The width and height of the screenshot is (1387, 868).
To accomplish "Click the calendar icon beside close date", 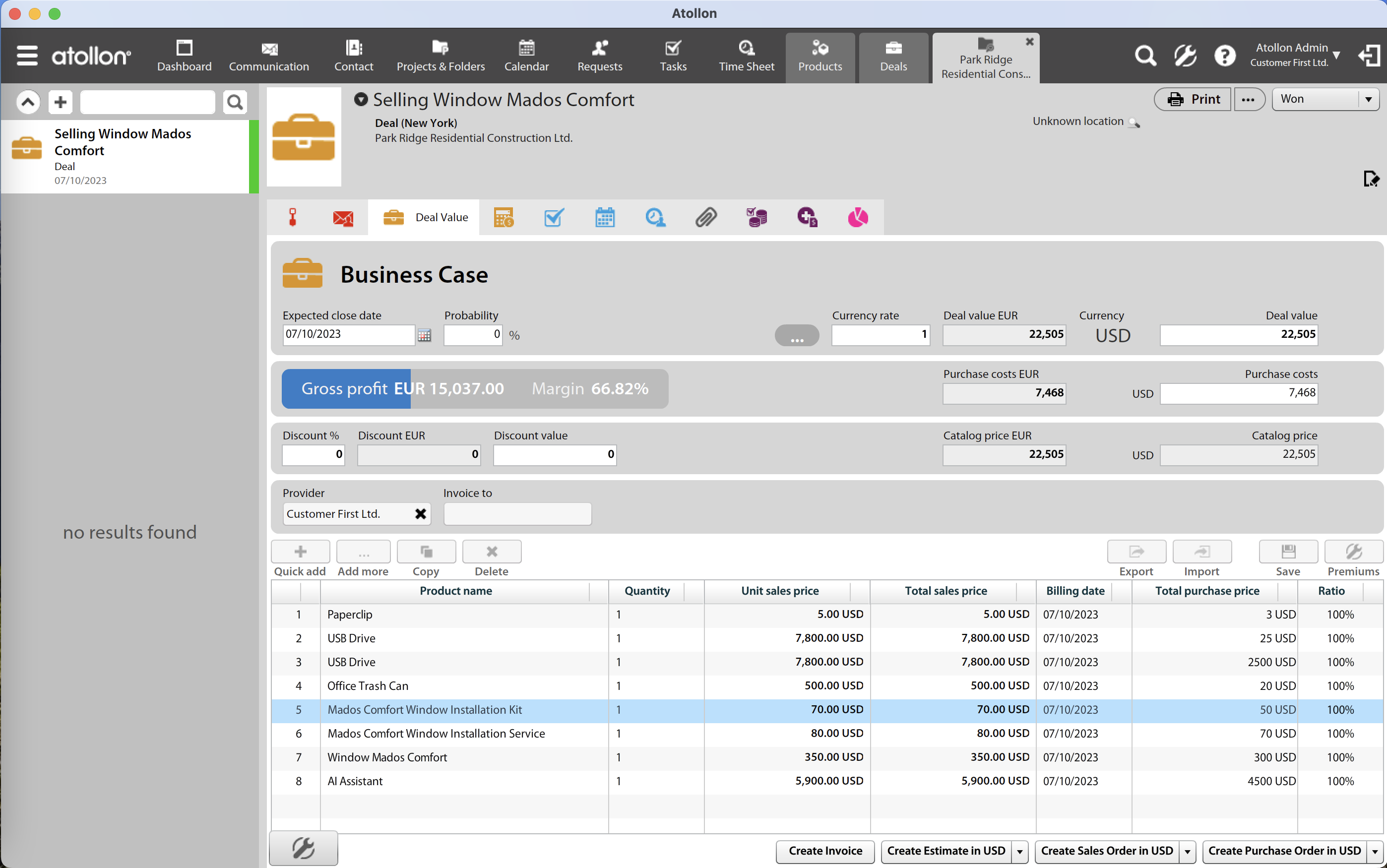I will (424, 335).
